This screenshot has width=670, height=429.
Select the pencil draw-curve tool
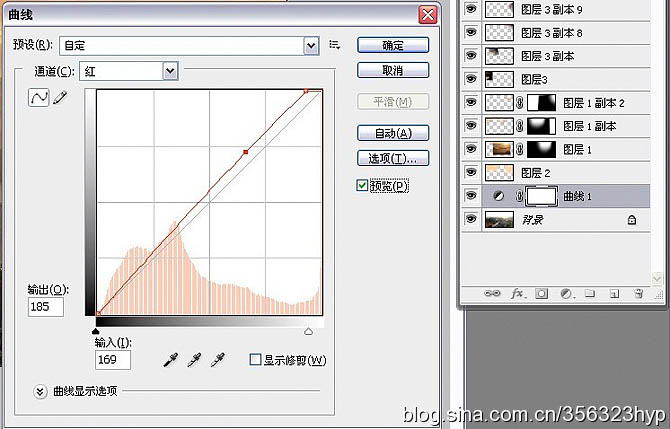coord(60,97)
